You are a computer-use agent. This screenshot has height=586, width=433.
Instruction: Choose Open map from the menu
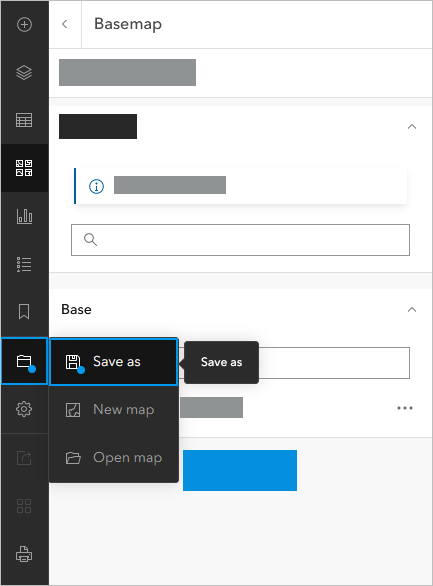click(114, 458)
